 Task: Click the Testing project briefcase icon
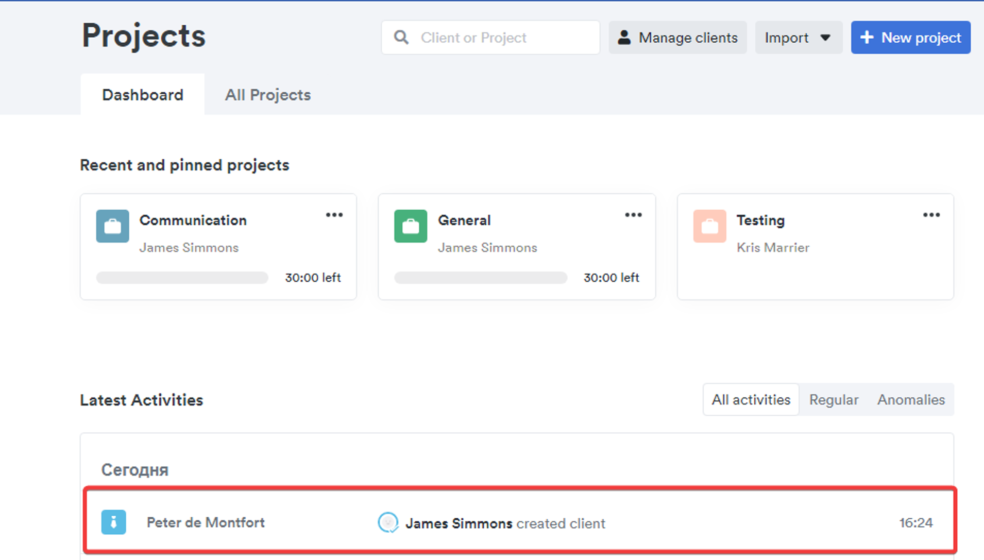(x=710, y=226)
